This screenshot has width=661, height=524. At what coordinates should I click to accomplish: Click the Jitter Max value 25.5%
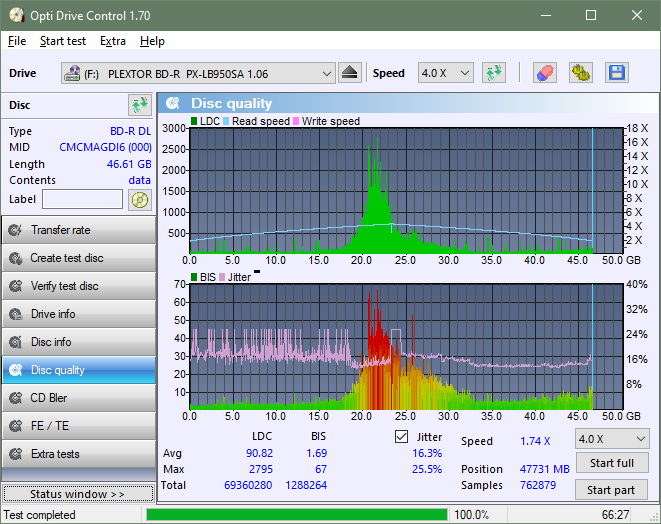(x=427, y=469)
